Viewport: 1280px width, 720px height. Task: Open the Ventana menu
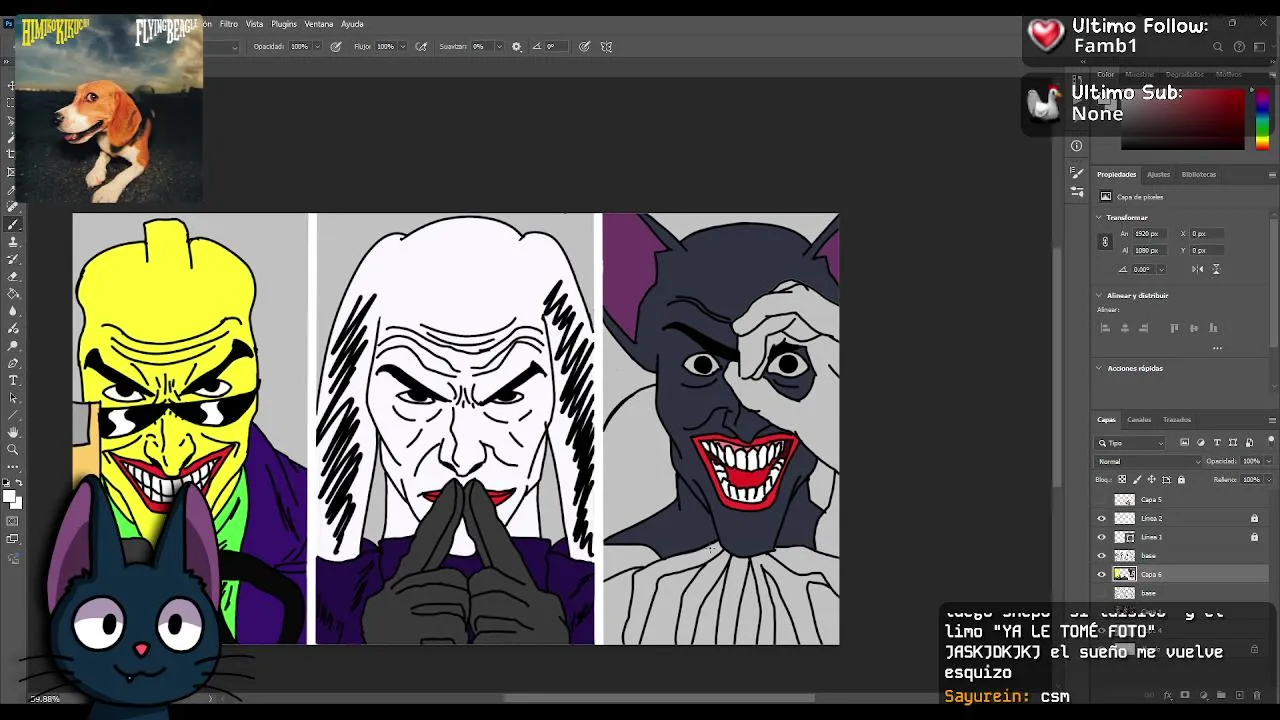click(319, 24)
